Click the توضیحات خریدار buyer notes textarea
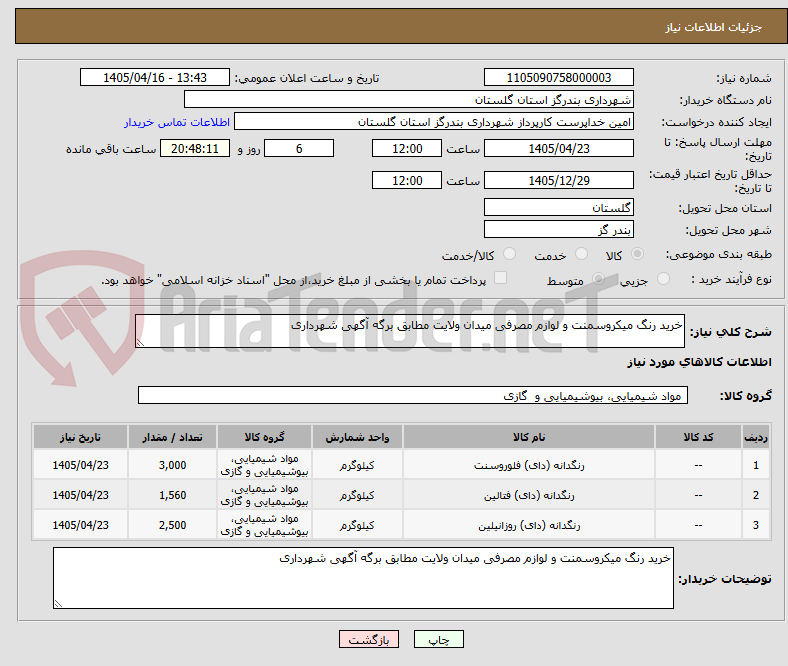The height and width of the screenshot is (666, 788). tap(363, 578)
